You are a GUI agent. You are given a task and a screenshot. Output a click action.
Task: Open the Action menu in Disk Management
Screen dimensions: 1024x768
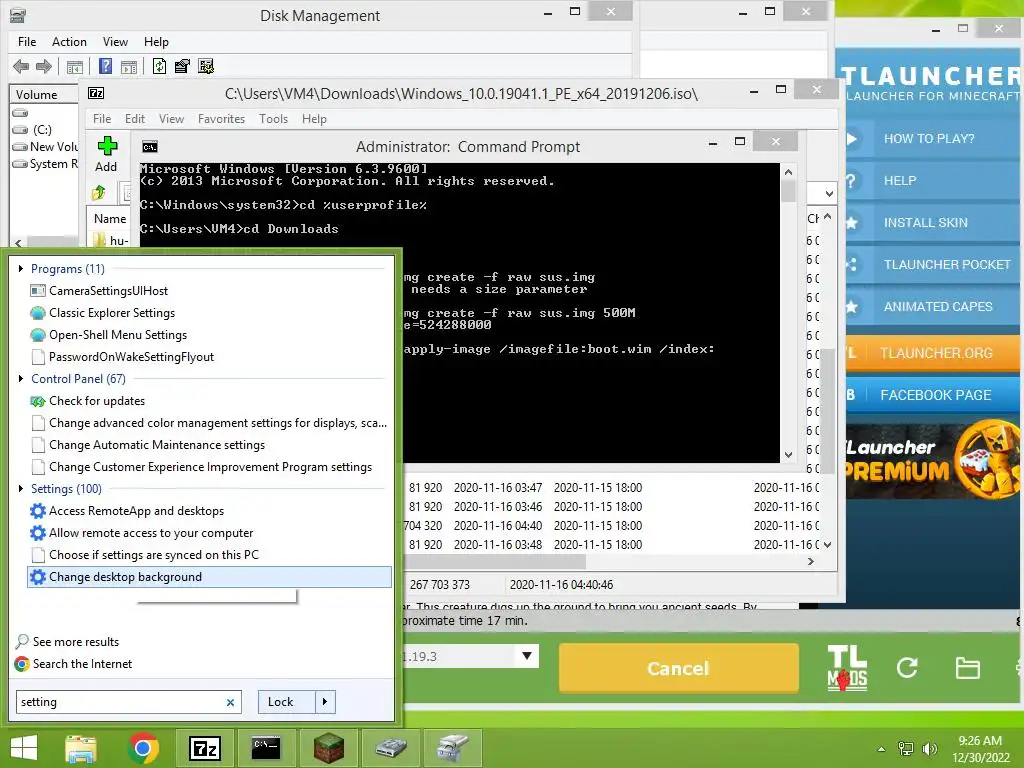coord(69,42)
